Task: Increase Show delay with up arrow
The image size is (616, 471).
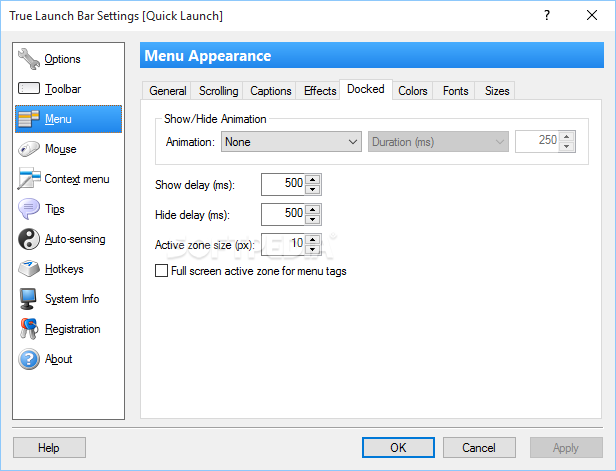Action: 313,180
